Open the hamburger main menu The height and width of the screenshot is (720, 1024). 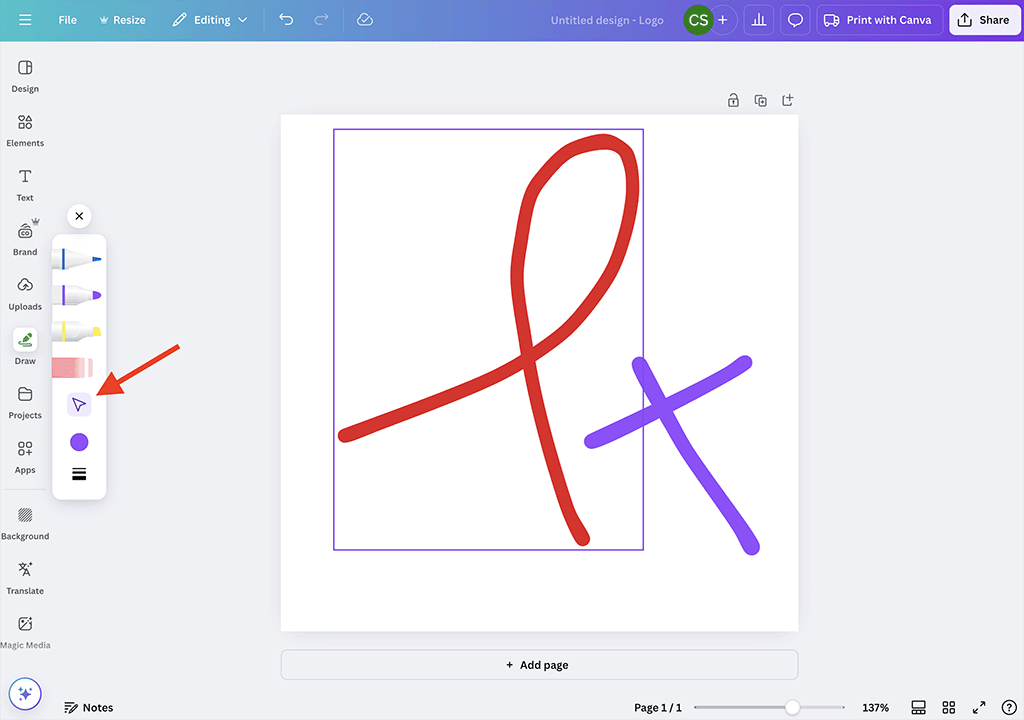pos(25,20)
